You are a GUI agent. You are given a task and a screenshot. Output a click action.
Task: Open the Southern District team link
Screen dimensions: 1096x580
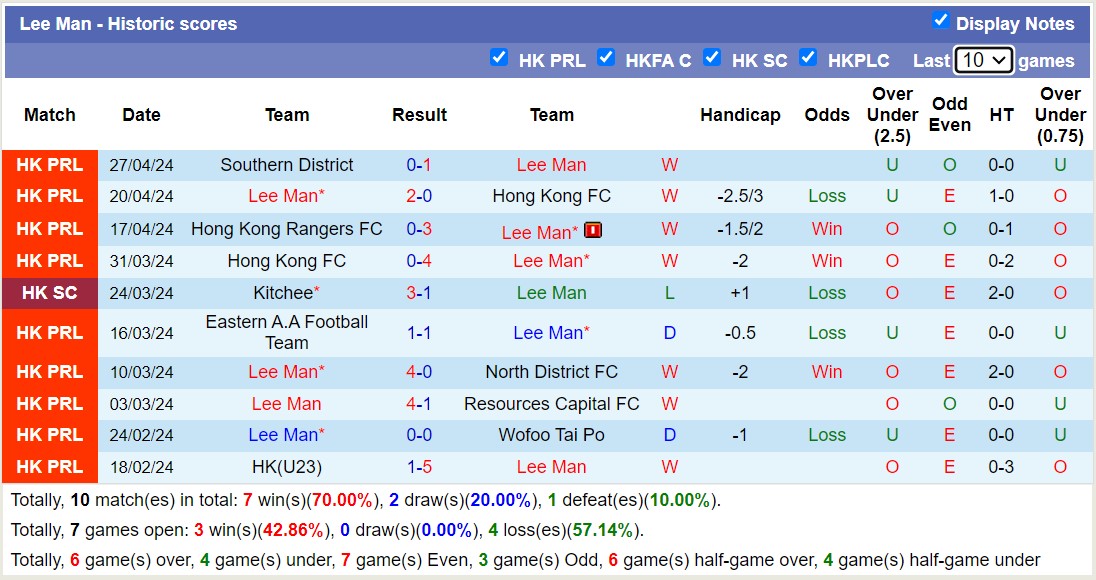[x=287, y=164]
